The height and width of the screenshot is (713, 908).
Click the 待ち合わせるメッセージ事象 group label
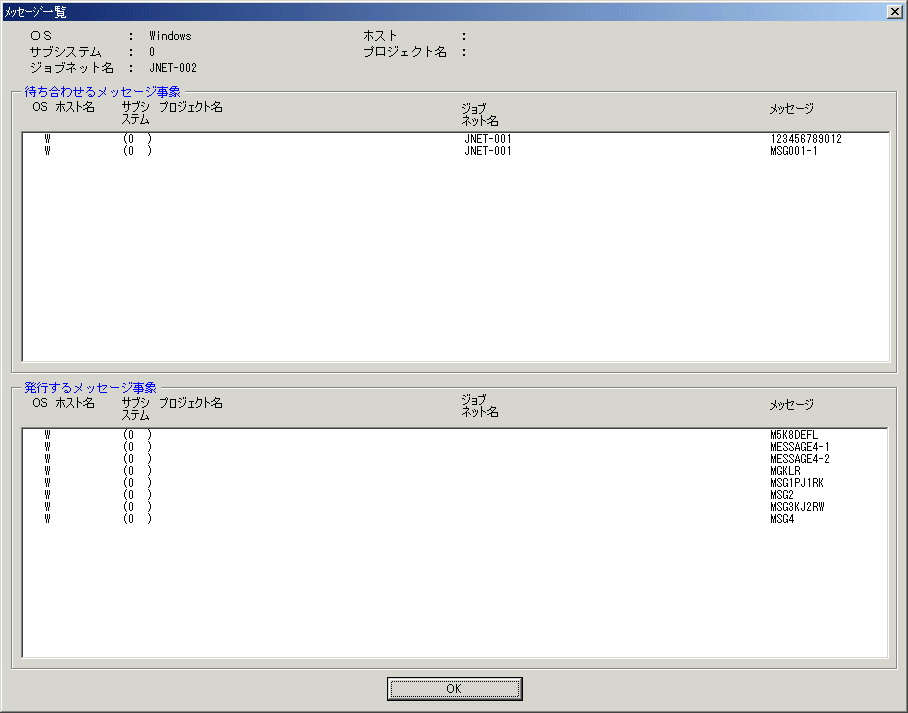(102, 92)
